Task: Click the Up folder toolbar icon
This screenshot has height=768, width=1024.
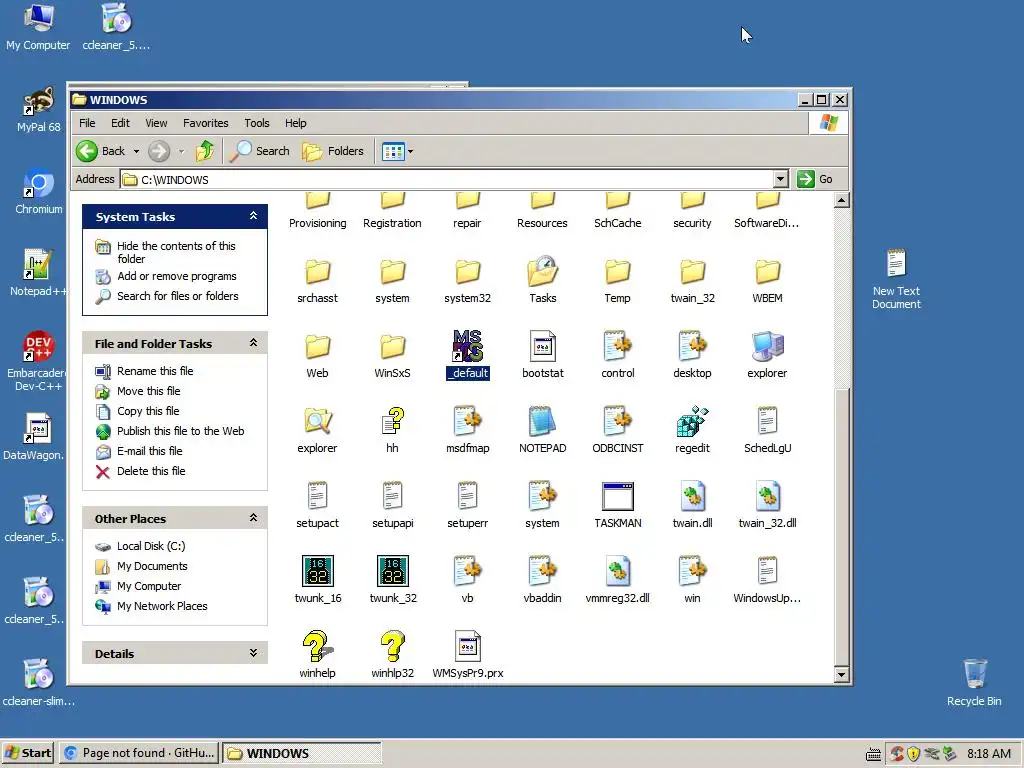Action: 205,151
